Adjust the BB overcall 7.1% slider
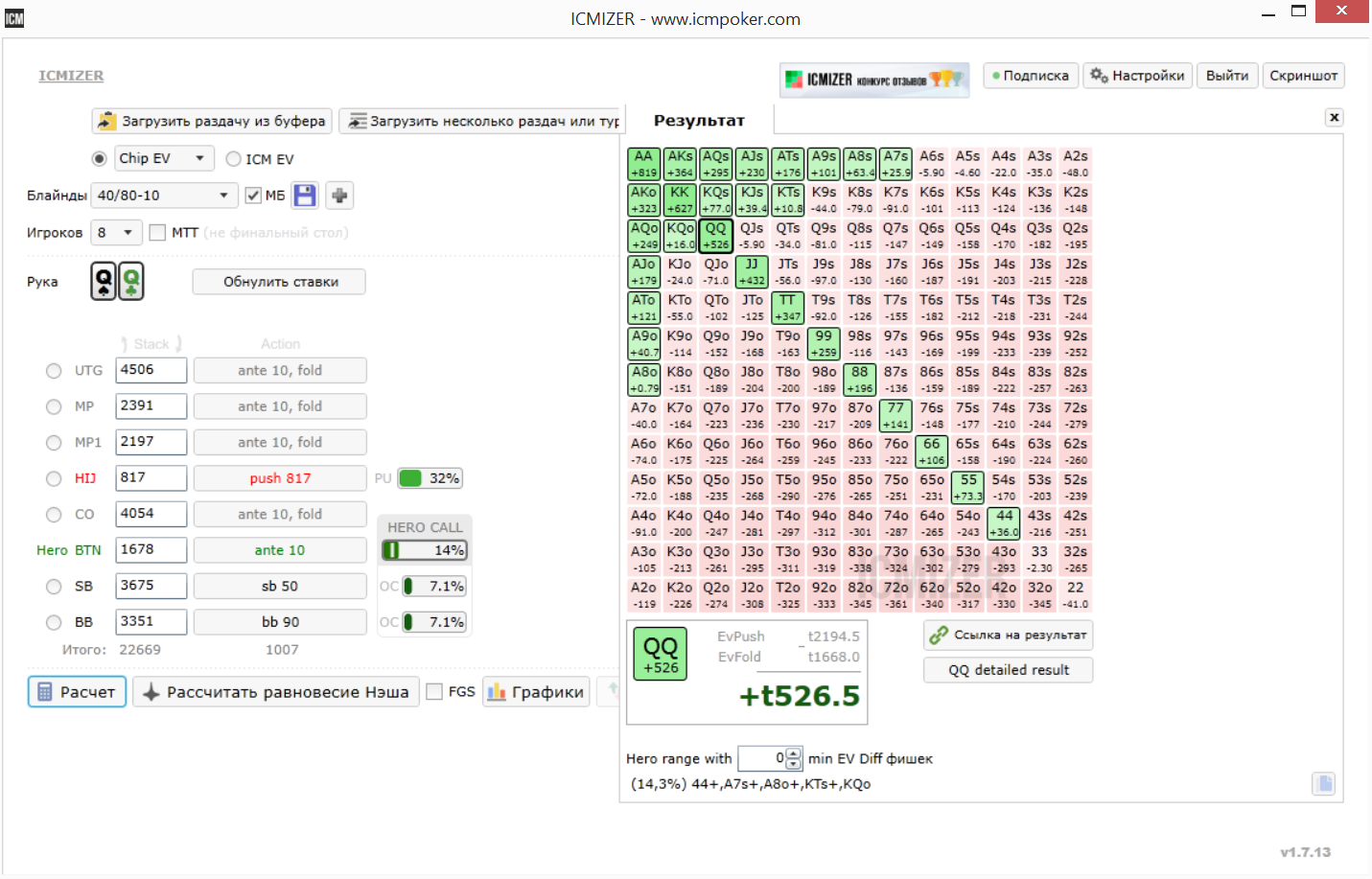This screenshot has width=1372, height=879. coord(434,622)
